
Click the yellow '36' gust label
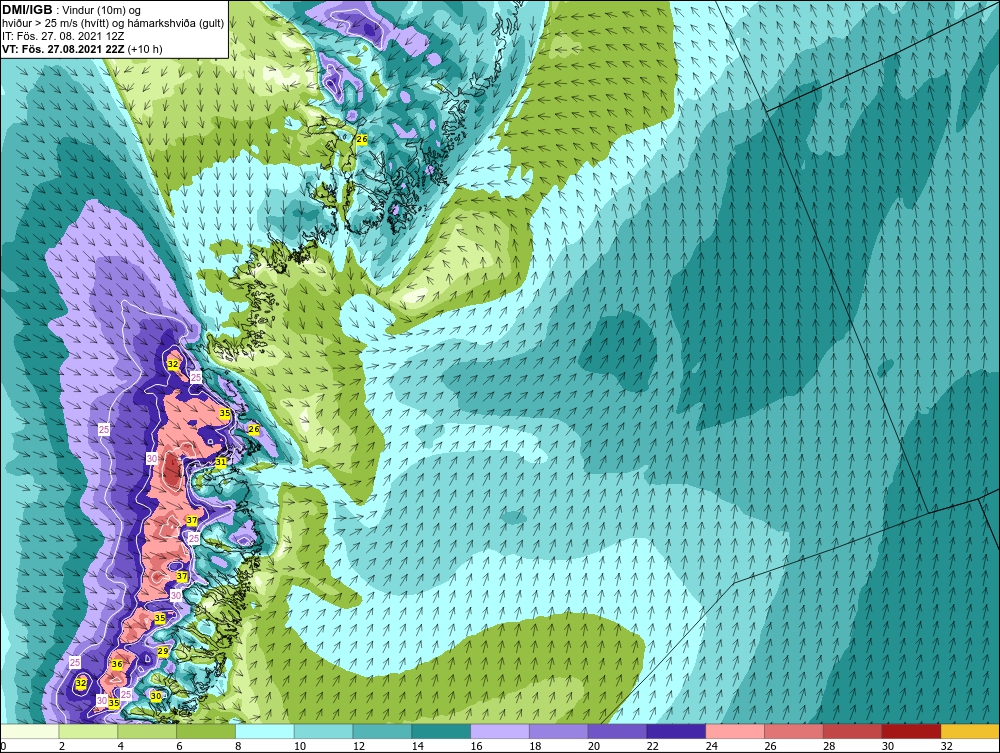tap(117, 664)
